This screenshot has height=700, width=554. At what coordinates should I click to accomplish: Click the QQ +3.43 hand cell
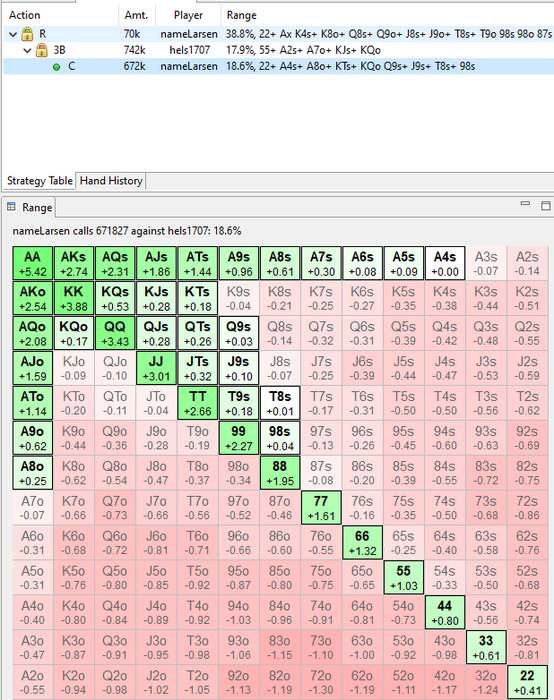(x=115, y=333)
